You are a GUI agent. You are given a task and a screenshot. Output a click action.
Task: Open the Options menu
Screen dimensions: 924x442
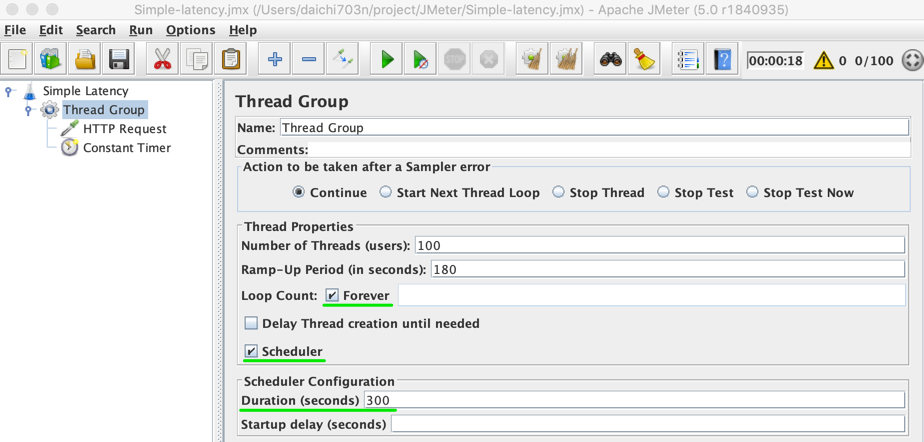tap(191, 30)
